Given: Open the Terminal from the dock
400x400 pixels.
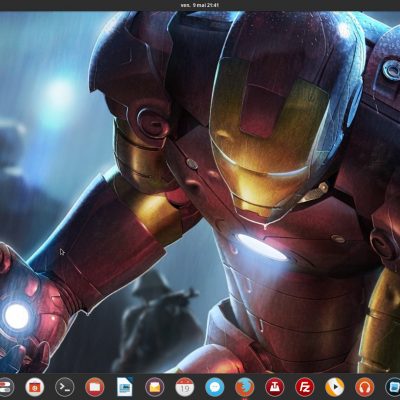Looking at the screenshot, I should pos(65,387).
